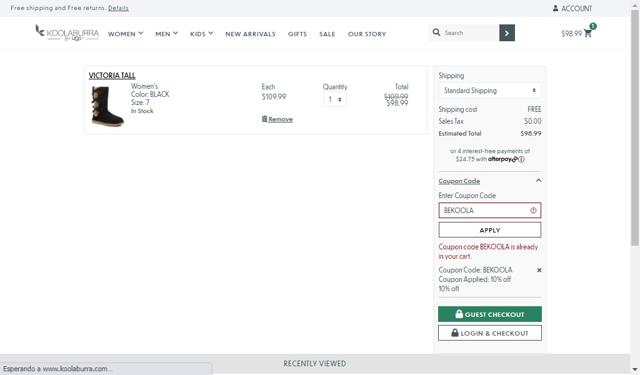This screenshot has width=640, height=375.
Task: Click the Remove link
Action: (x=280, y=119)
